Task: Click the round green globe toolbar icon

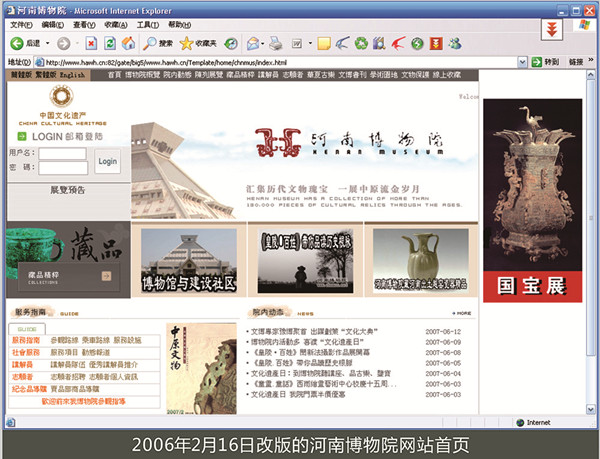Action: click(x=417, y=44)
